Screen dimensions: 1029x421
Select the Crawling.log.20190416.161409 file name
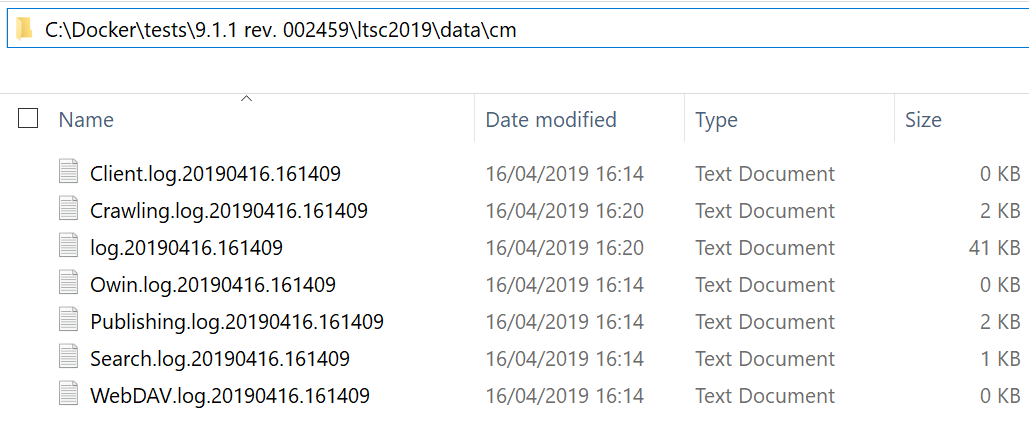pos(228,211)
